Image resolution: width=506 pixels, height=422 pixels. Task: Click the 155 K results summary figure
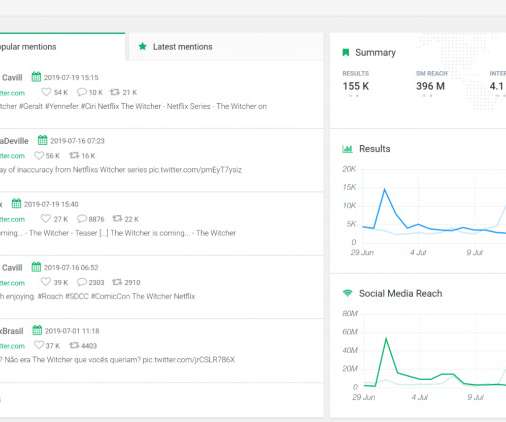(356, 86)
